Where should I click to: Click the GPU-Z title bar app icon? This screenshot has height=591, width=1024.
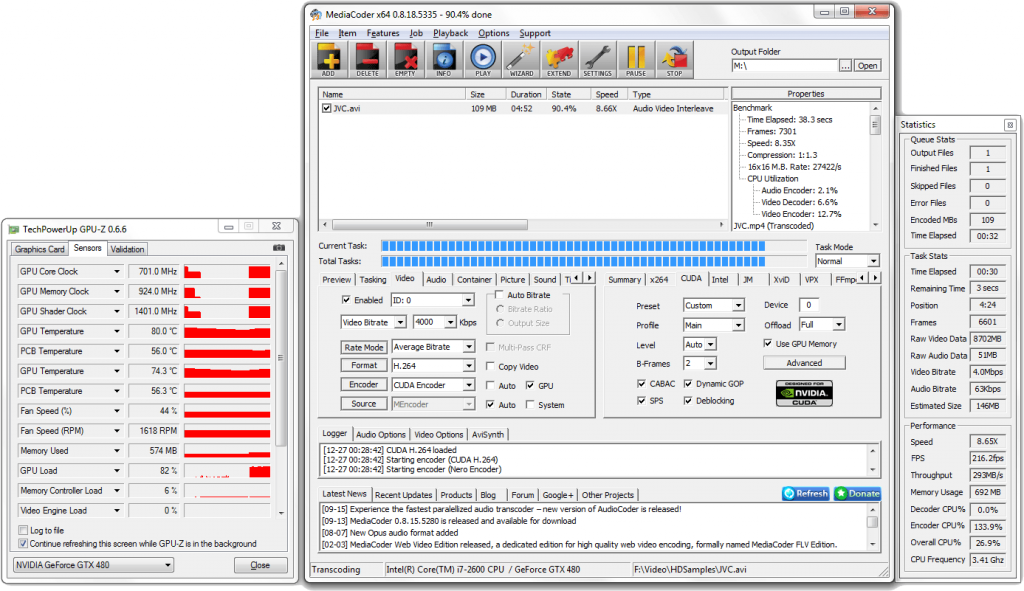pos(14,229)
